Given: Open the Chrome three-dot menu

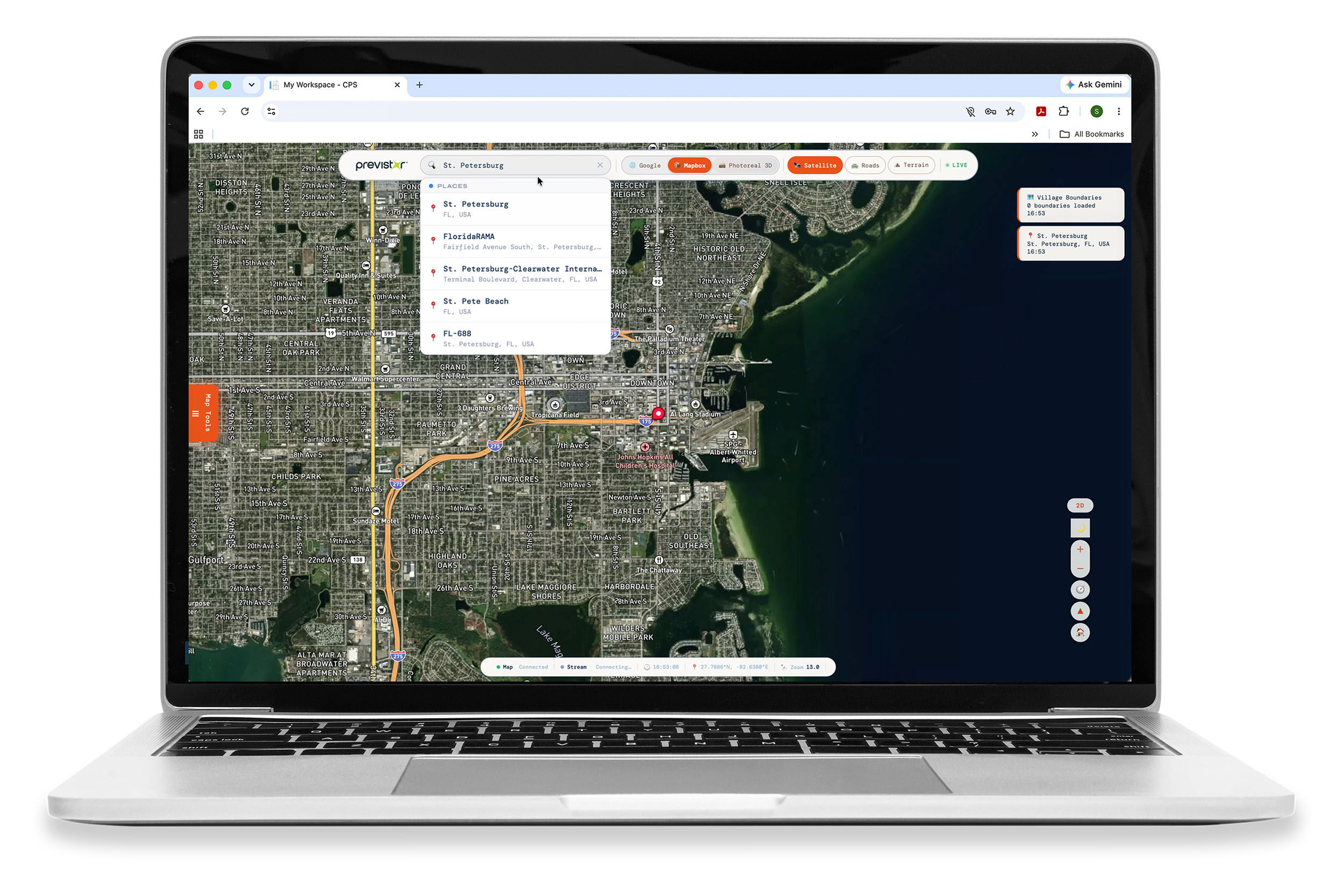Looking at the screenshot, I should pos(1119,111).
